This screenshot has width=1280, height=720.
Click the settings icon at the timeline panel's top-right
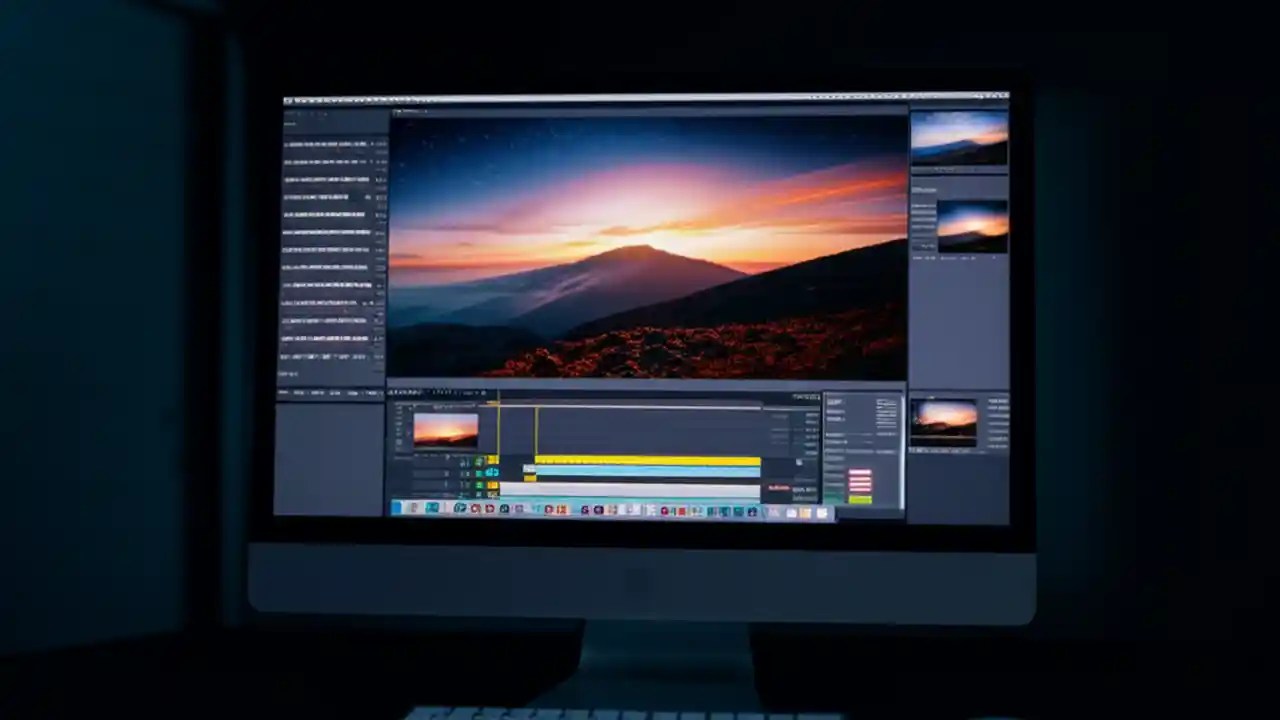pos(816,395)
